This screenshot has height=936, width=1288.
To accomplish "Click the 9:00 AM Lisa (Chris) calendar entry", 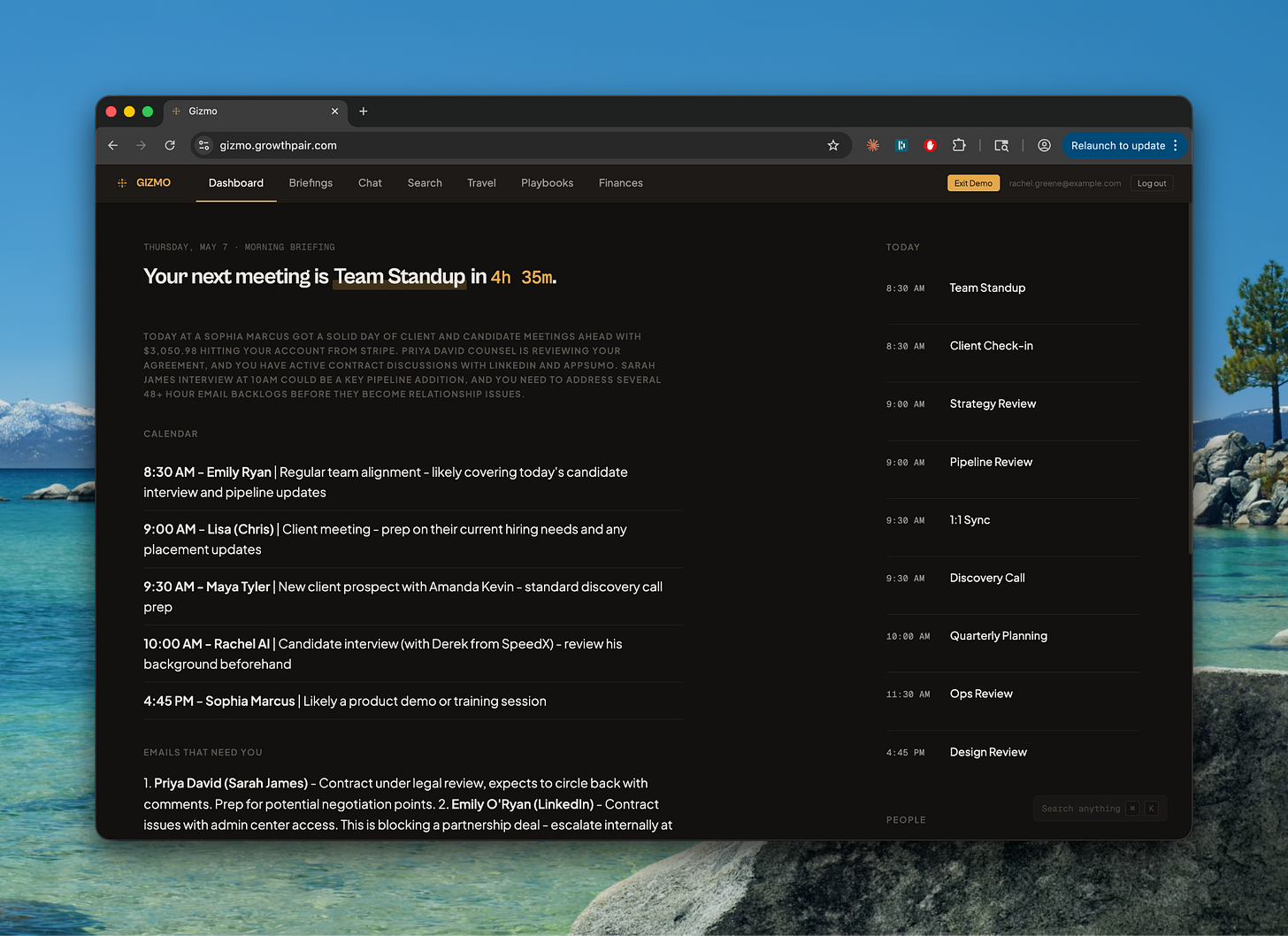I will (413, 540).
